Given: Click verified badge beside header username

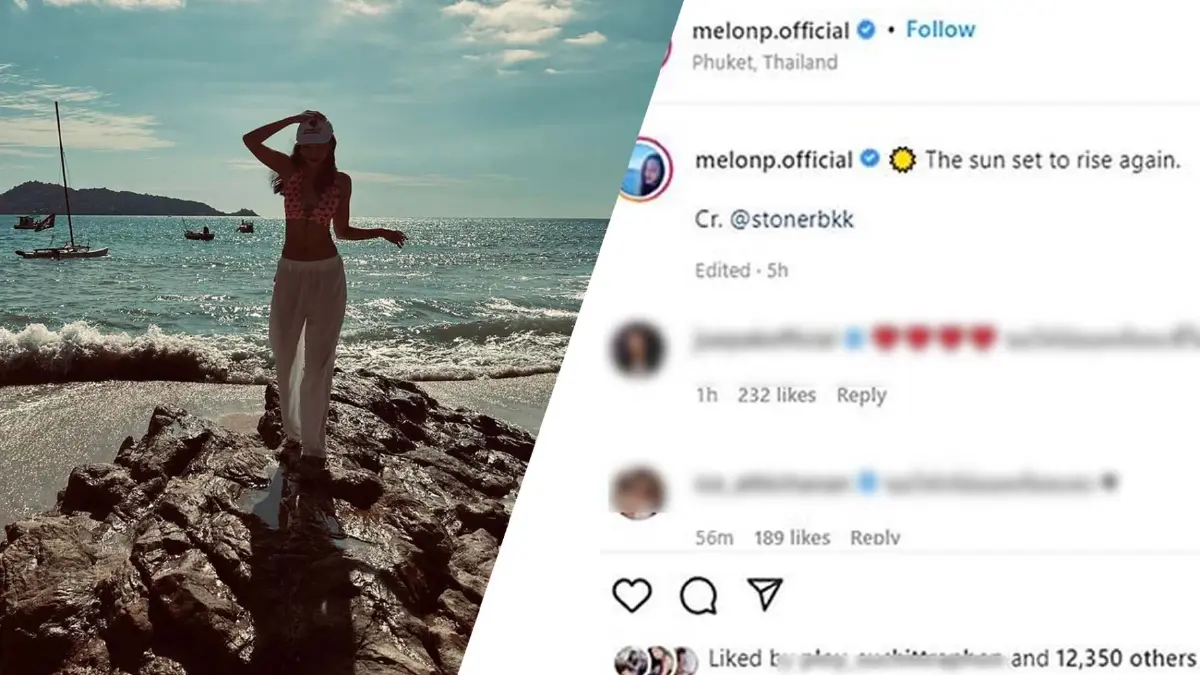Looking at the screenshot, I should point(866,30).
